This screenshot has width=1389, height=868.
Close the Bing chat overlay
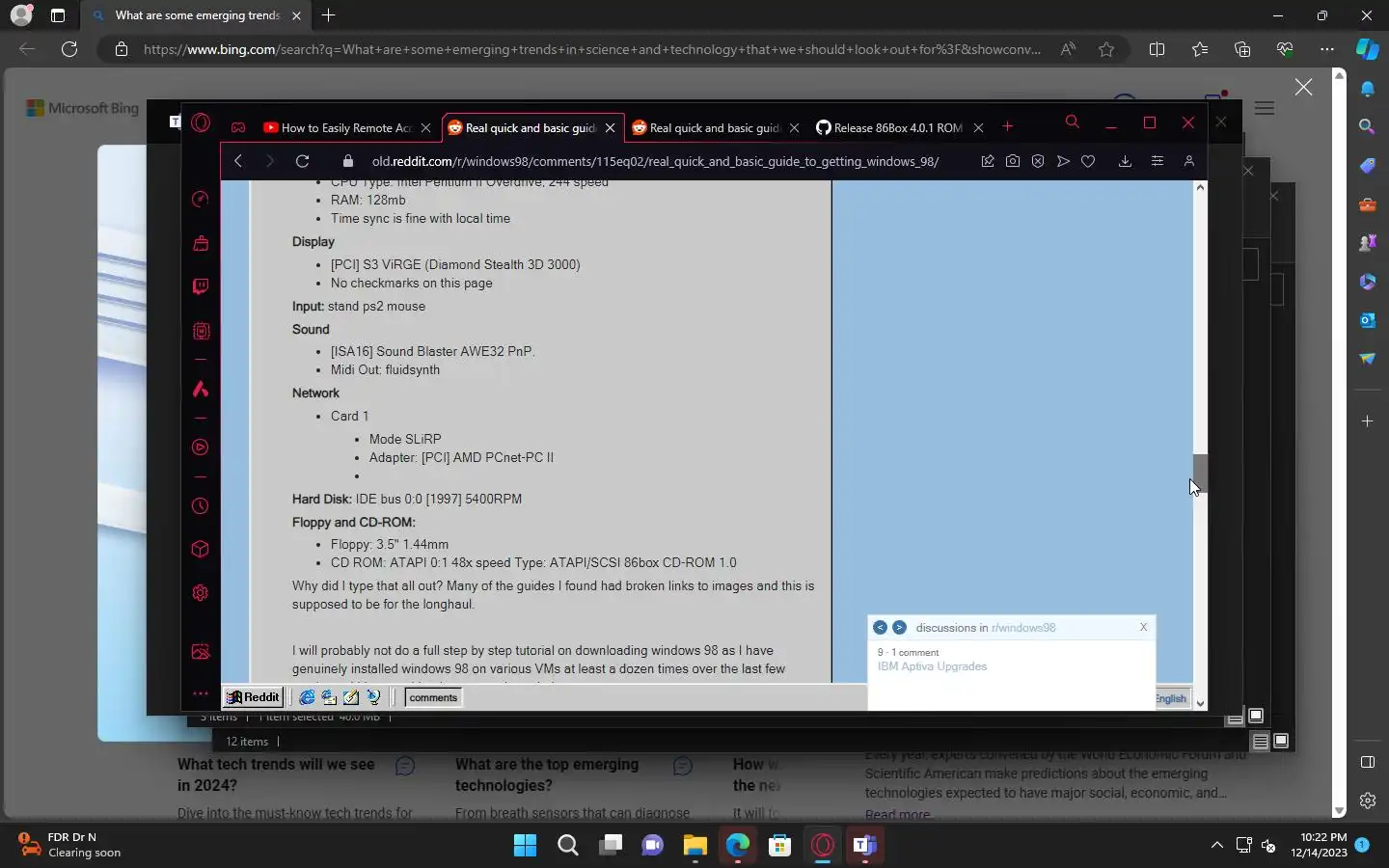(x=1303, y=87)
